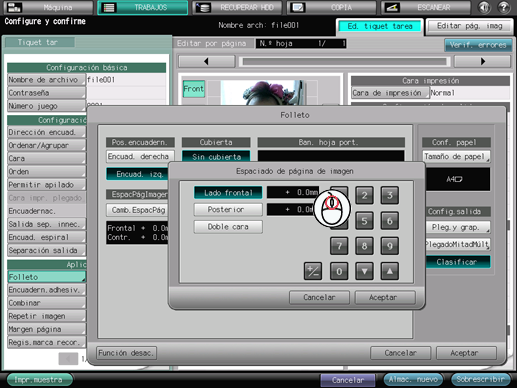Accept the Espaciado de página dialog
The width and height of the screenshot is (517, 388).
coord(385,297)
